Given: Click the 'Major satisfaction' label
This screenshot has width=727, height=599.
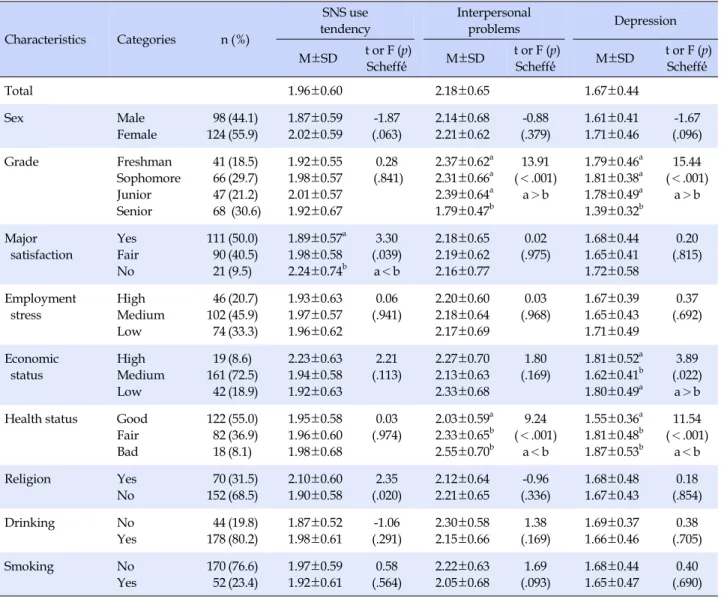Looking at the screenshot, I should pyautogui.click(x=38, y=247).
